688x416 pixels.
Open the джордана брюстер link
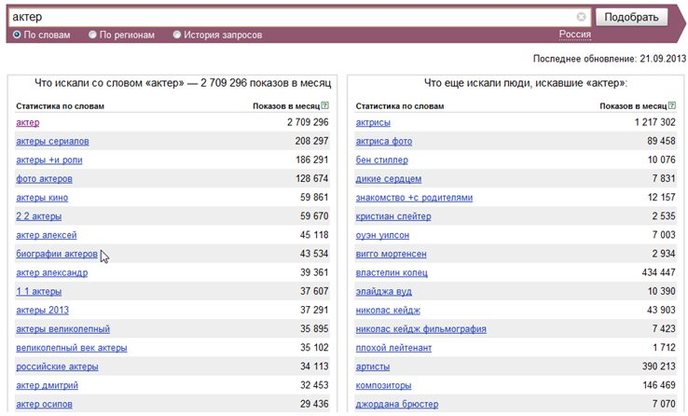click(397, 405)
